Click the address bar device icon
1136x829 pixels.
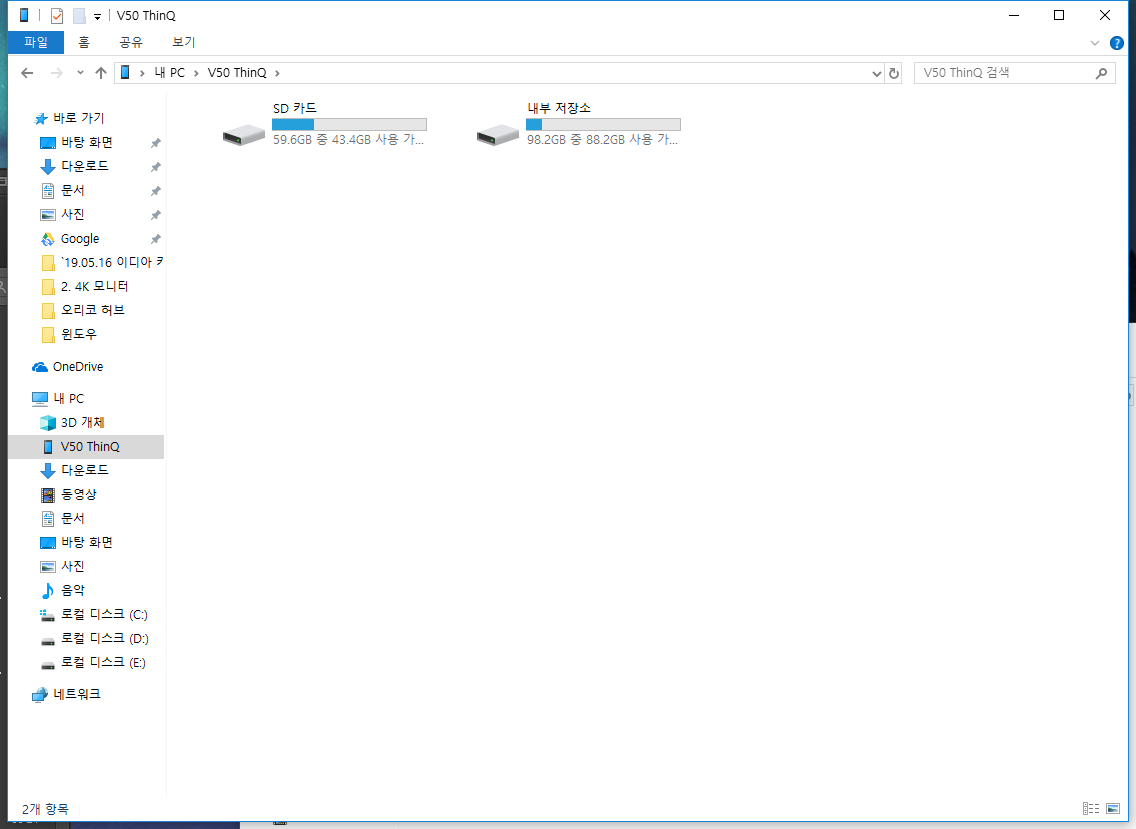pyautogui.click(x=125, y=72)
